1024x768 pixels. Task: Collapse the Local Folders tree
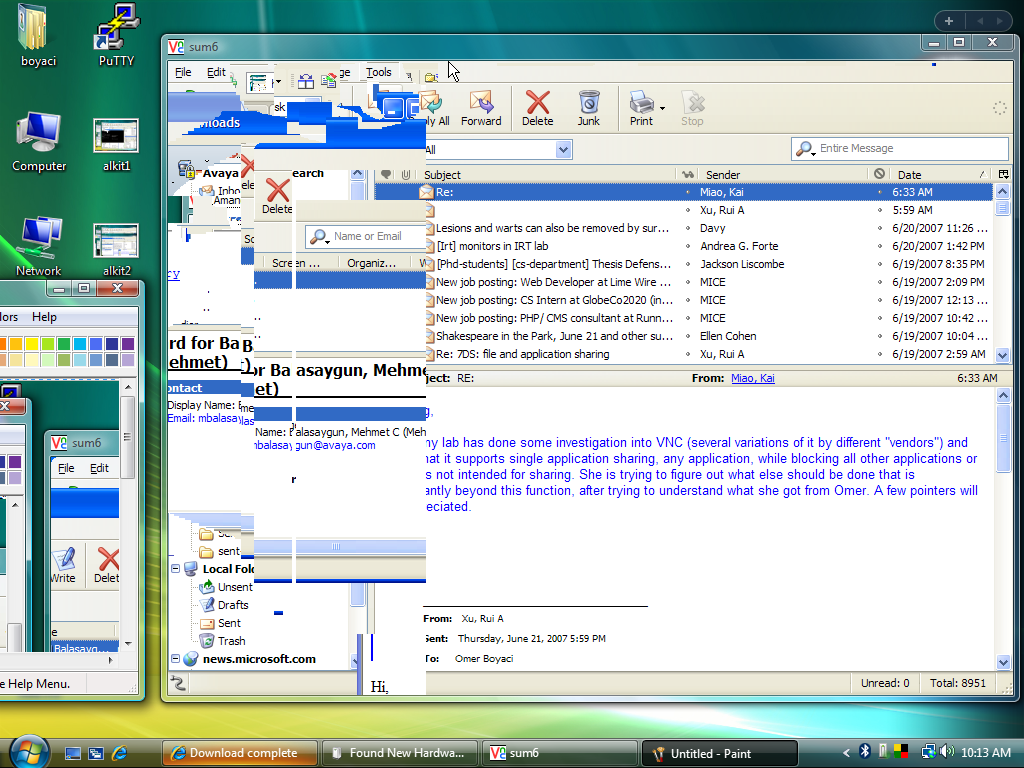(x=176, y=569)
